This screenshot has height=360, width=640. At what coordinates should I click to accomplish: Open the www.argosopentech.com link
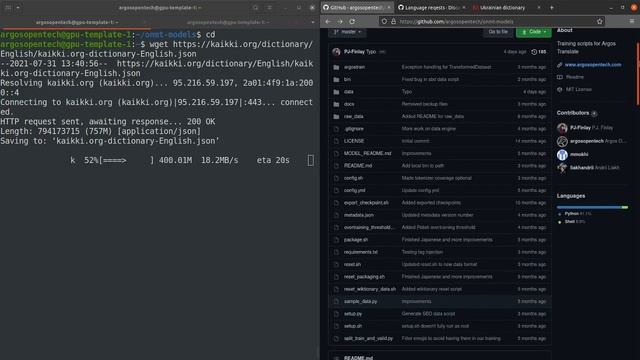click(593, 64)
